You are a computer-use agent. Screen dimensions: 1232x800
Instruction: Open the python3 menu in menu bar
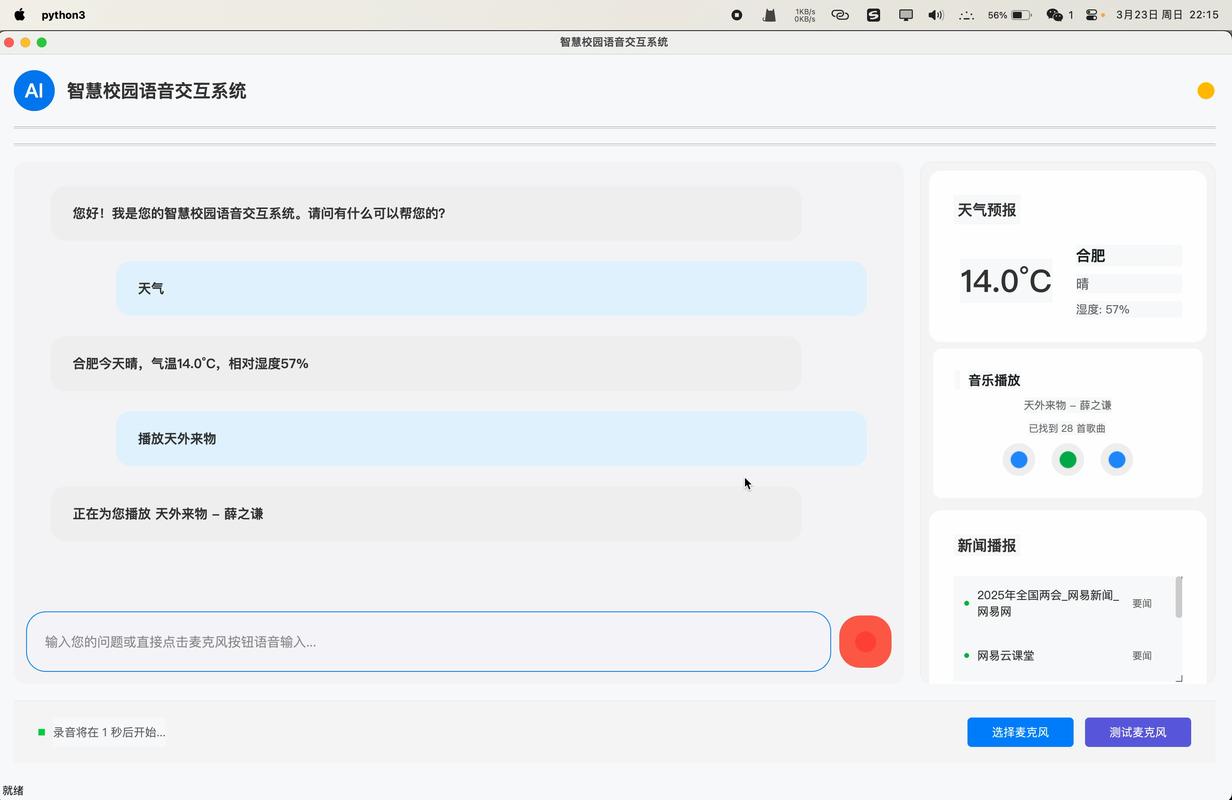tap(63, 15)
